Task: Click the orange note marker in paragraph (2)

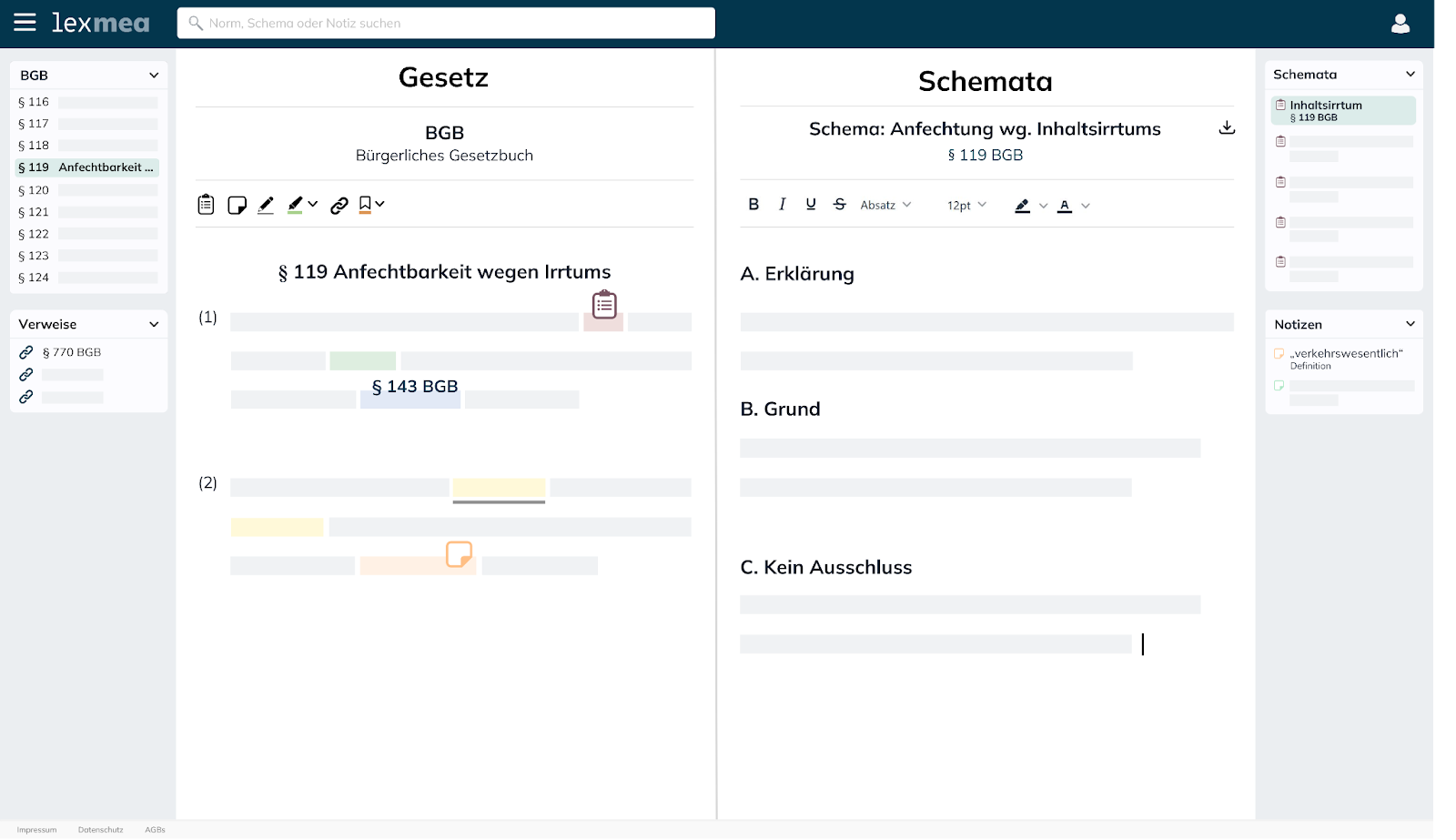Action: click(x=459, y=553)
